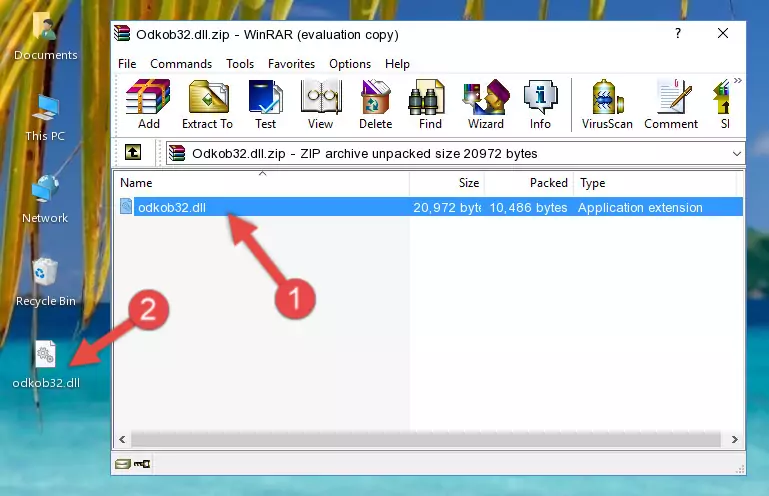This screenshot has width=769, height=496.
Task: Open the File menu
Action: coord(127,64)
